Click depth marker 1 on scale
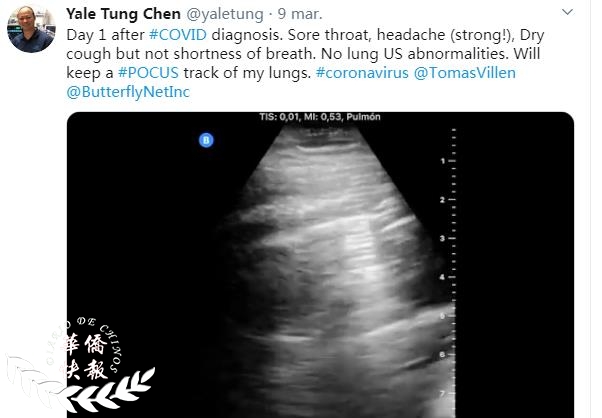 [x=443, y=161]
